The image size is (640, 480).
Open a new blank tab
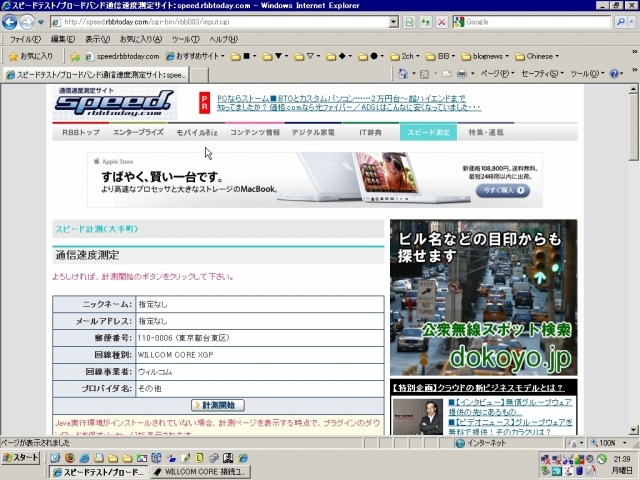(x=199, y=76)
